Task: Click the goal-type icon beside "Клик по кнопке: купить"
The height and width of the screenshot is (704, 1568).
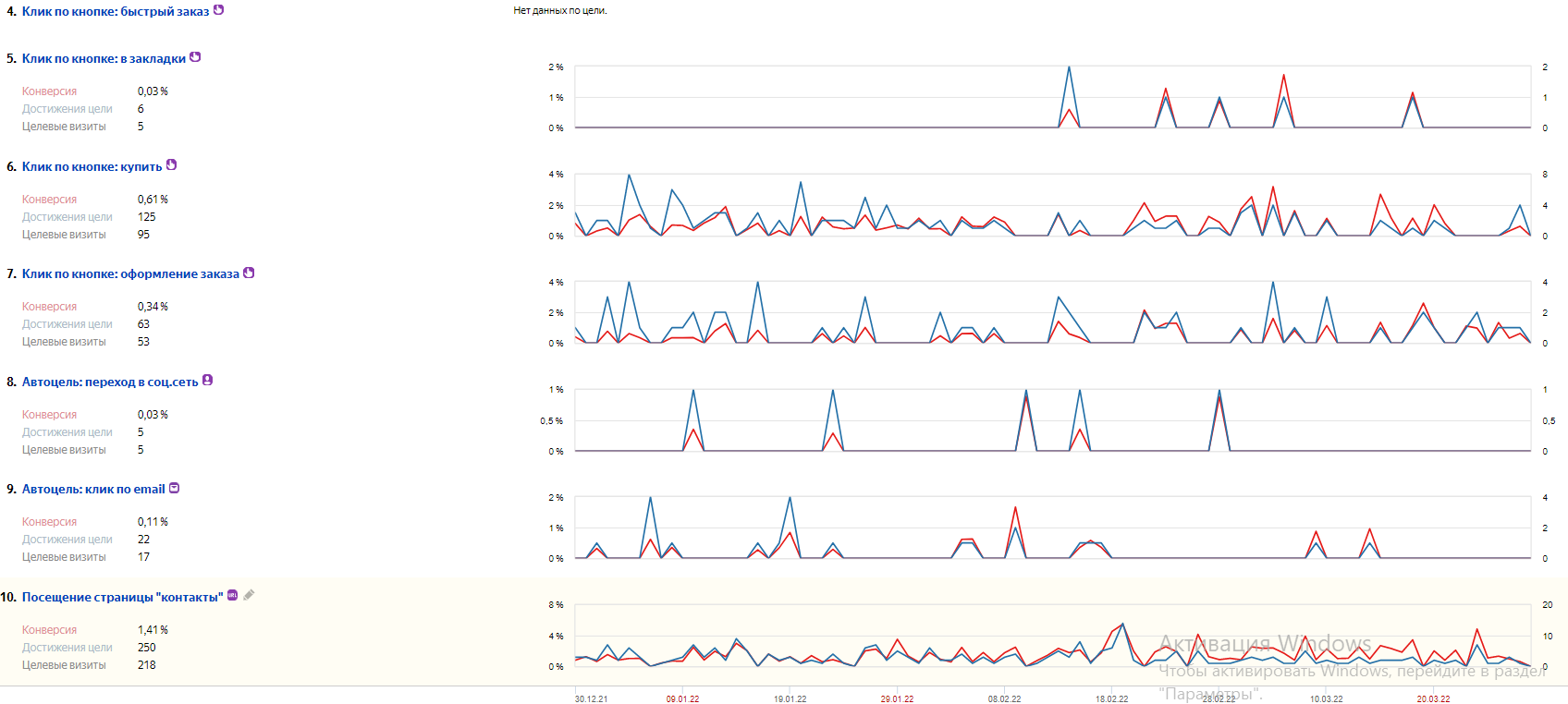Action: pyautogui.click(x=171, y=165)
